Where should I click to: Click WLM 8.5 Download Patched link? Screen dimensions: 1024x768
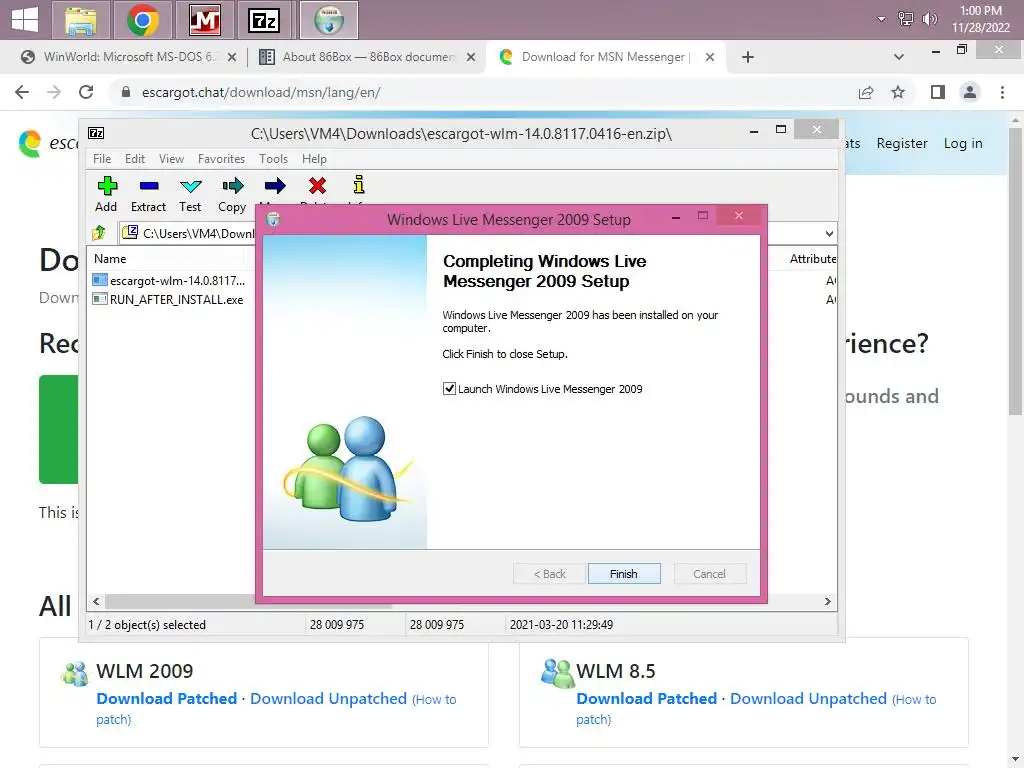pyautogui.click(x=647, y=698)
